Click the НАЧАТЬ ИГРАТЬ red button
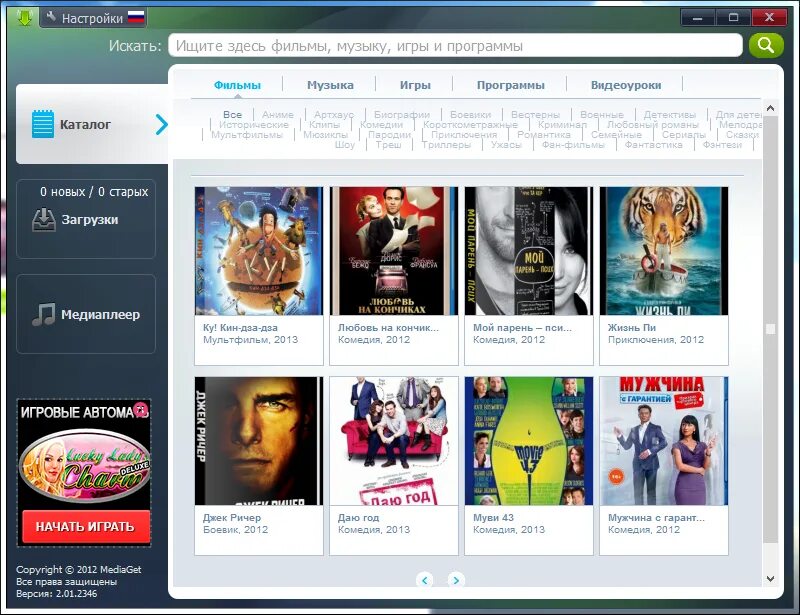The image size is (800, 615). click(86, 526)
